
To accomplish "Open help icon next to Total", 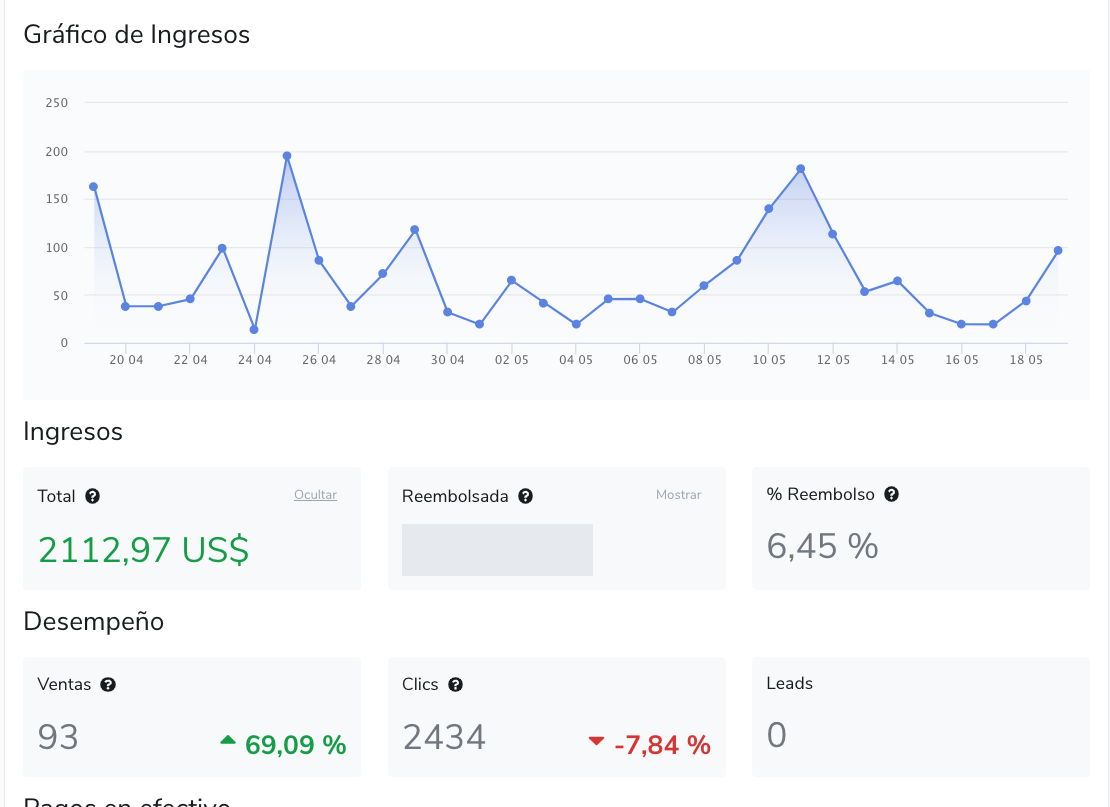I will pyautogui.click(x=93, y=496).
